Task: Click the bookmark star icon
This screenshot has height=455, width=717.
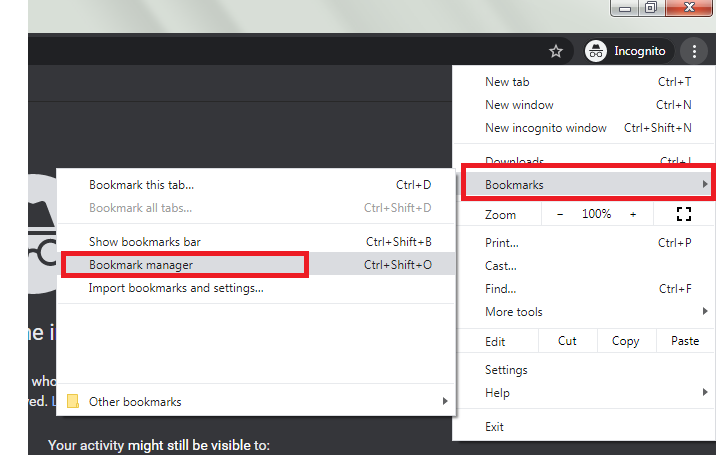Action: 556,51
